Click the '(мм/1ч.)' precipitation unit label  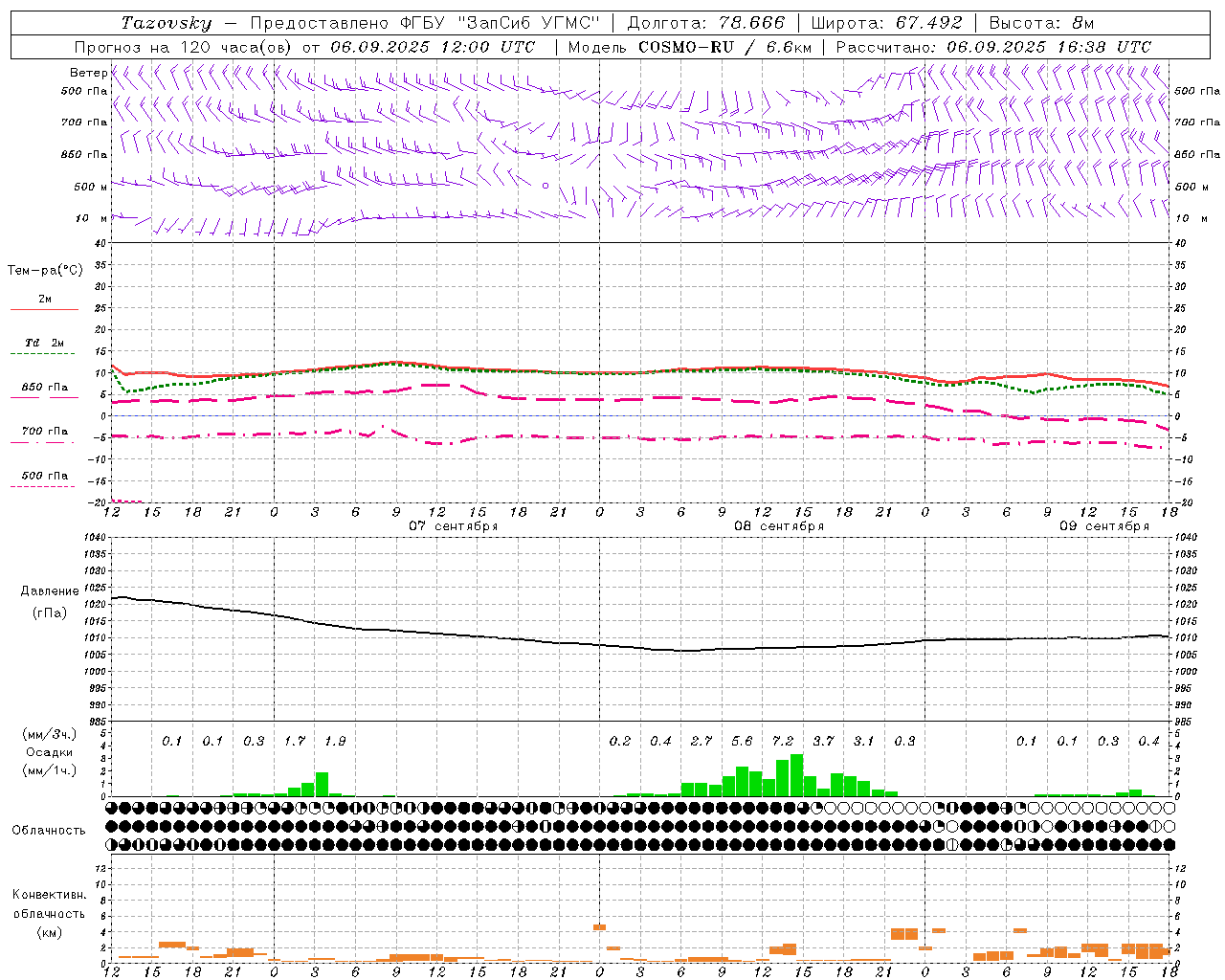(x=49, y=769)
